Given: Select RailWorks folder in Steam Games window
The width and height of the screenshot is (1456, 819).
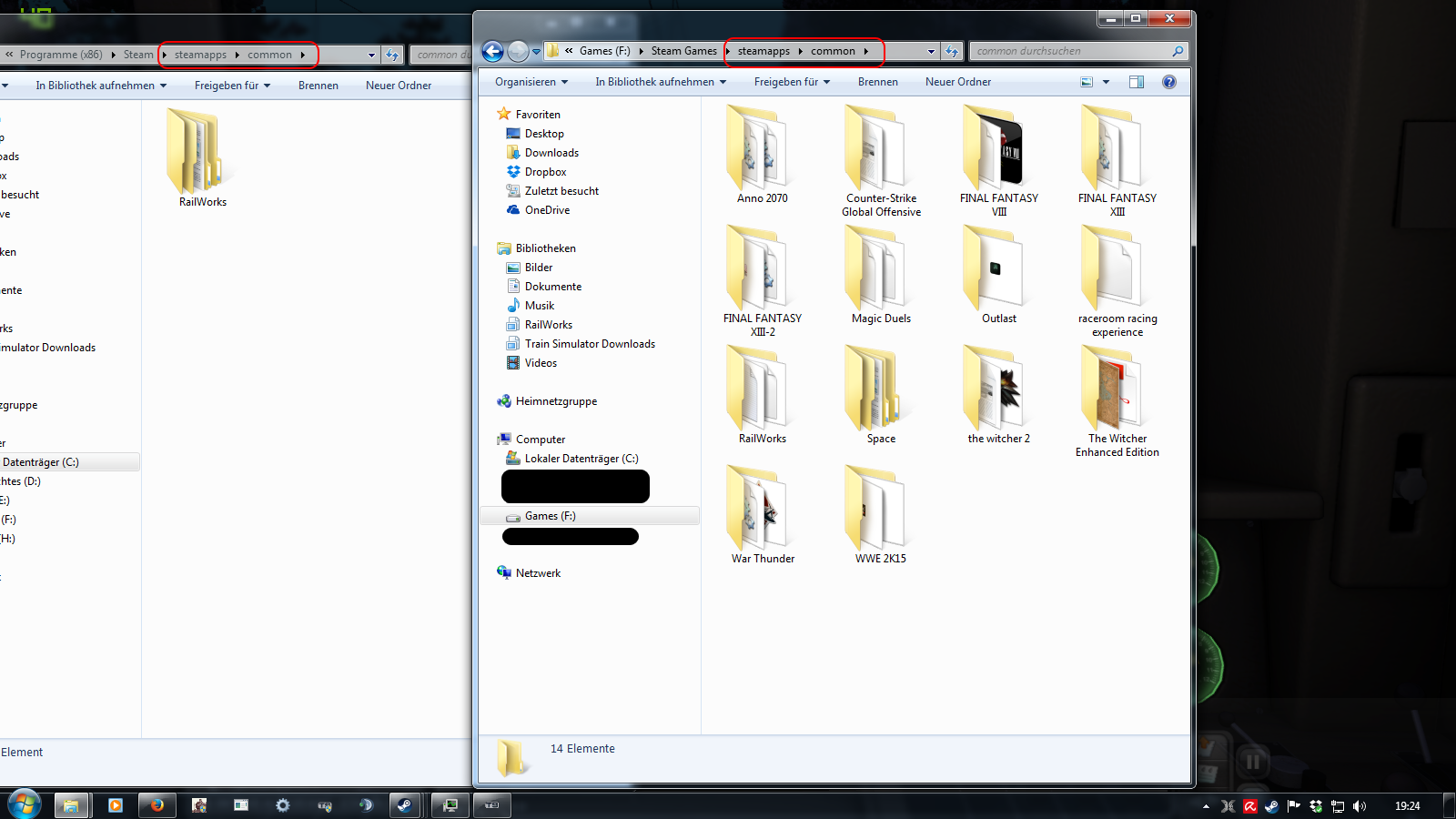Looking at the screenshot, I should coord(763,395).
